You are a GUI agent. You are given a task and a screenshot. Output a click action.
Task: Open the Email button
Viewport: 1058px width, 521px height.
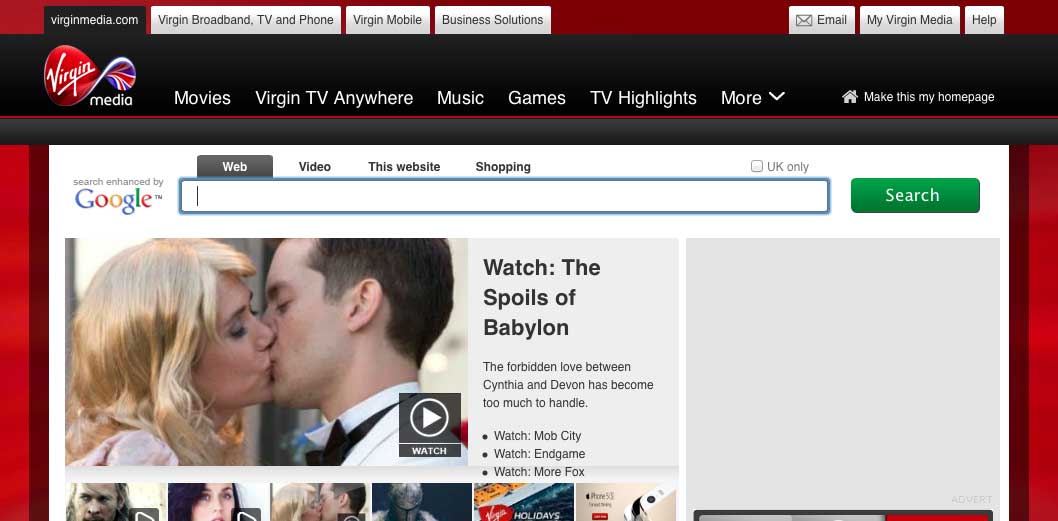pyautogui.click(x=822, y=20)
